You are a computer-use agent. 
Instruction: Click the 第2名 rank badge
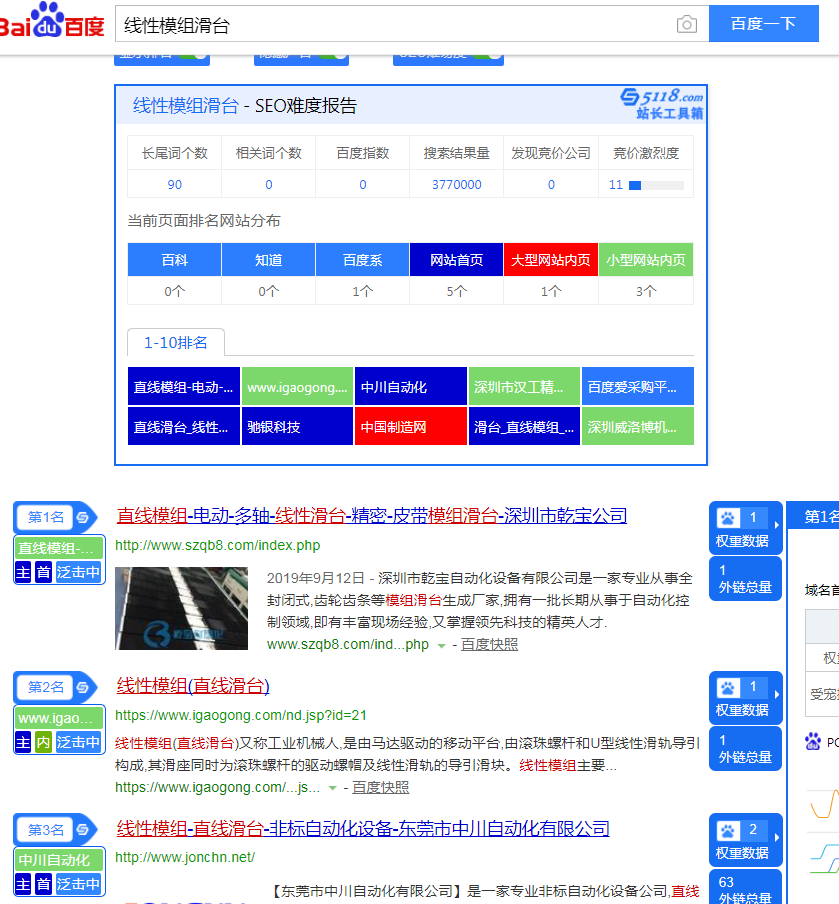point(46,687)
